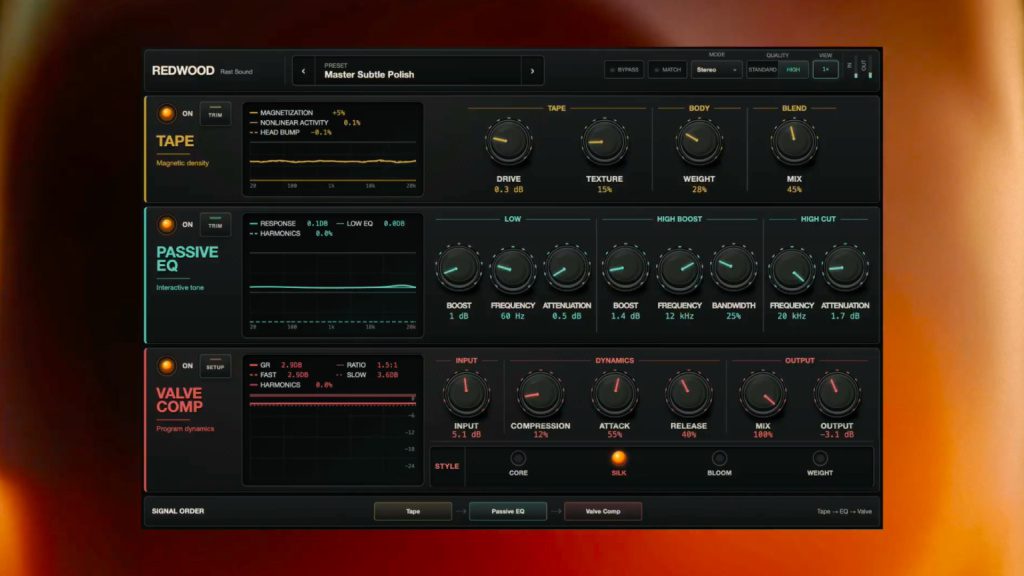The height and width of the screenshot is (576, 1024).
Task: Click the High Boost Frequency 12 kHz knob
Action: click(679, 268)
